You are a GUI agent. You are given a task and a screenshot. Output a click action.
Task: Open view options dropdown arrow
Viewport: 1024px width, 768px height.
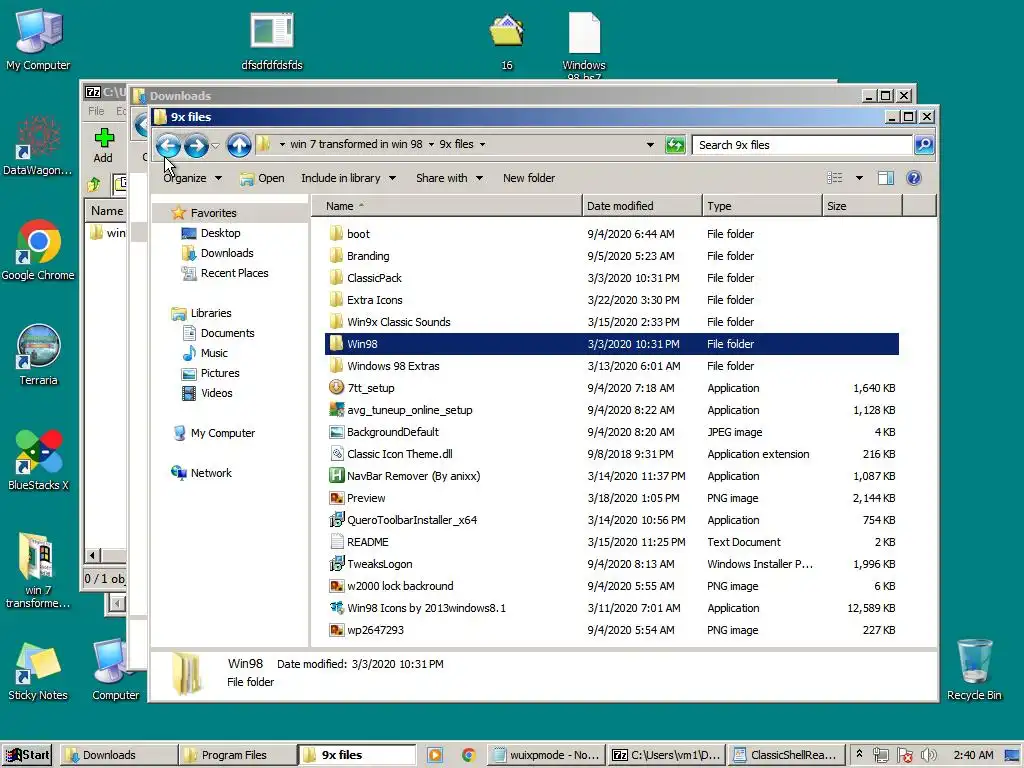tap(859, 178)
